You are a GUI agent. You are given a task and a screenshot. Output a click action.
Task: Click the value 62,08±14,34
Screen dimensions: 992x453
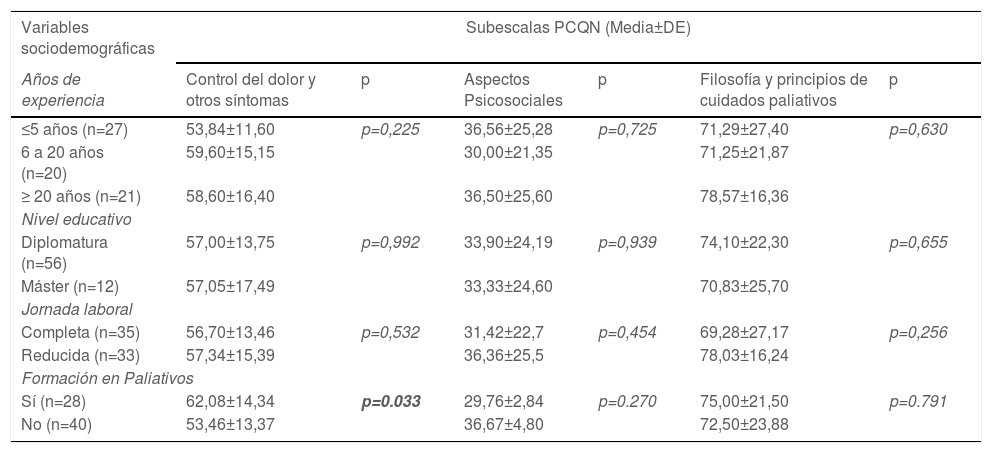(230, 400)
